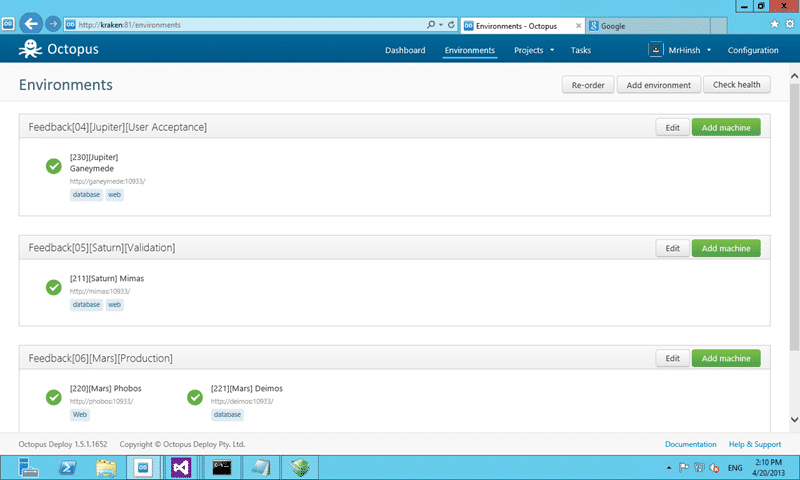Switch to the Google browser tab
This screenshot has height=480, width=800.
click(648, 26)
